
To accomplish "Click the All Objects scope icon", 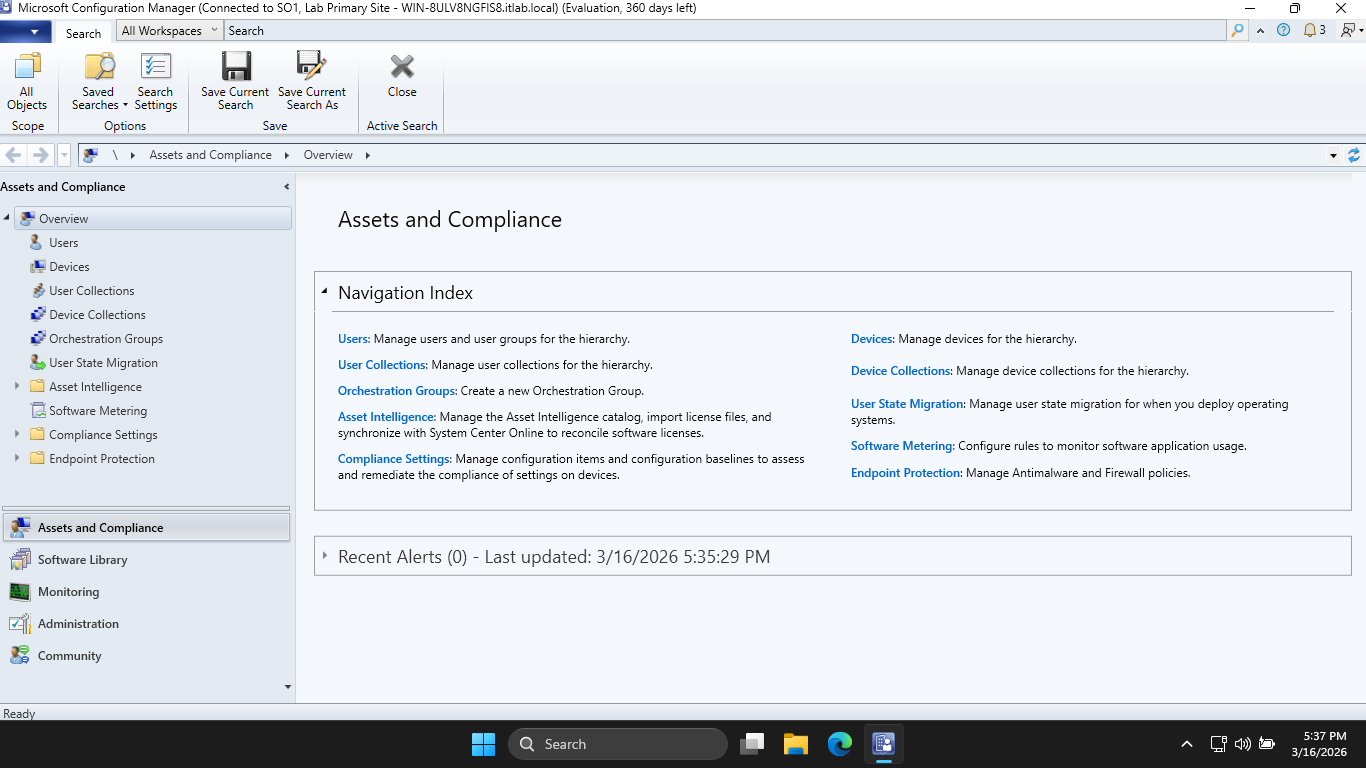I will click(27, 68).
